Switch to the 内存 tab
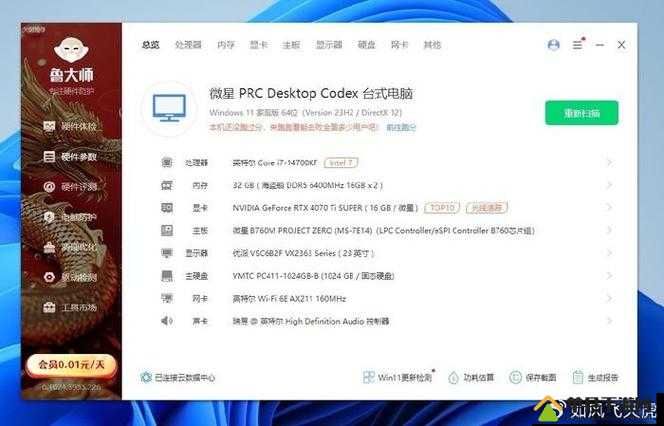 point(226,44)
